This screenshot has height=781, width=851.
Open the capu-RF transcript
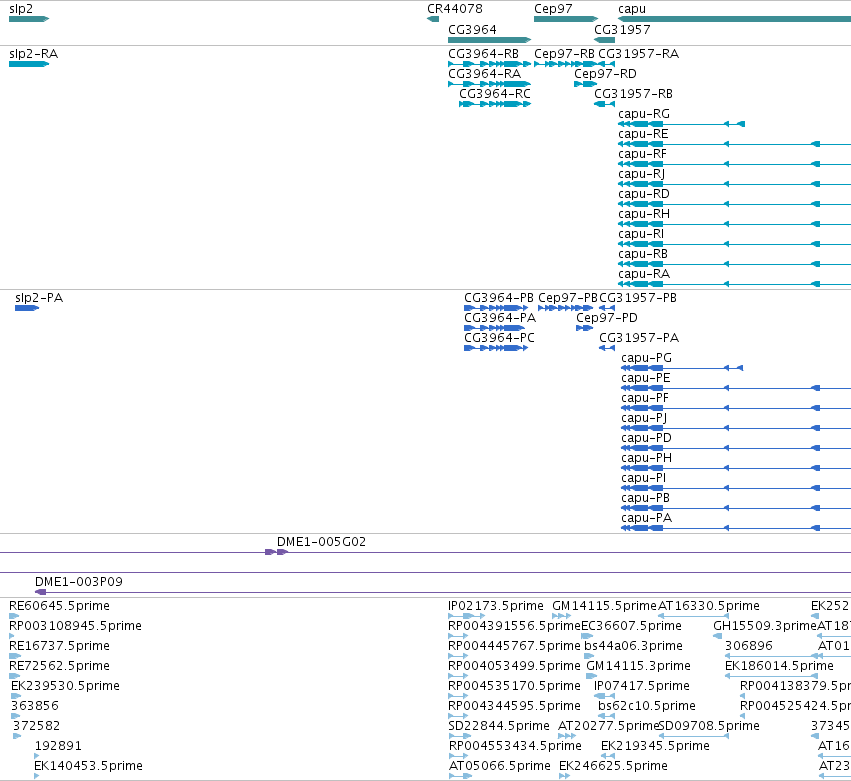pyautogui.click(x=734, y=164)
